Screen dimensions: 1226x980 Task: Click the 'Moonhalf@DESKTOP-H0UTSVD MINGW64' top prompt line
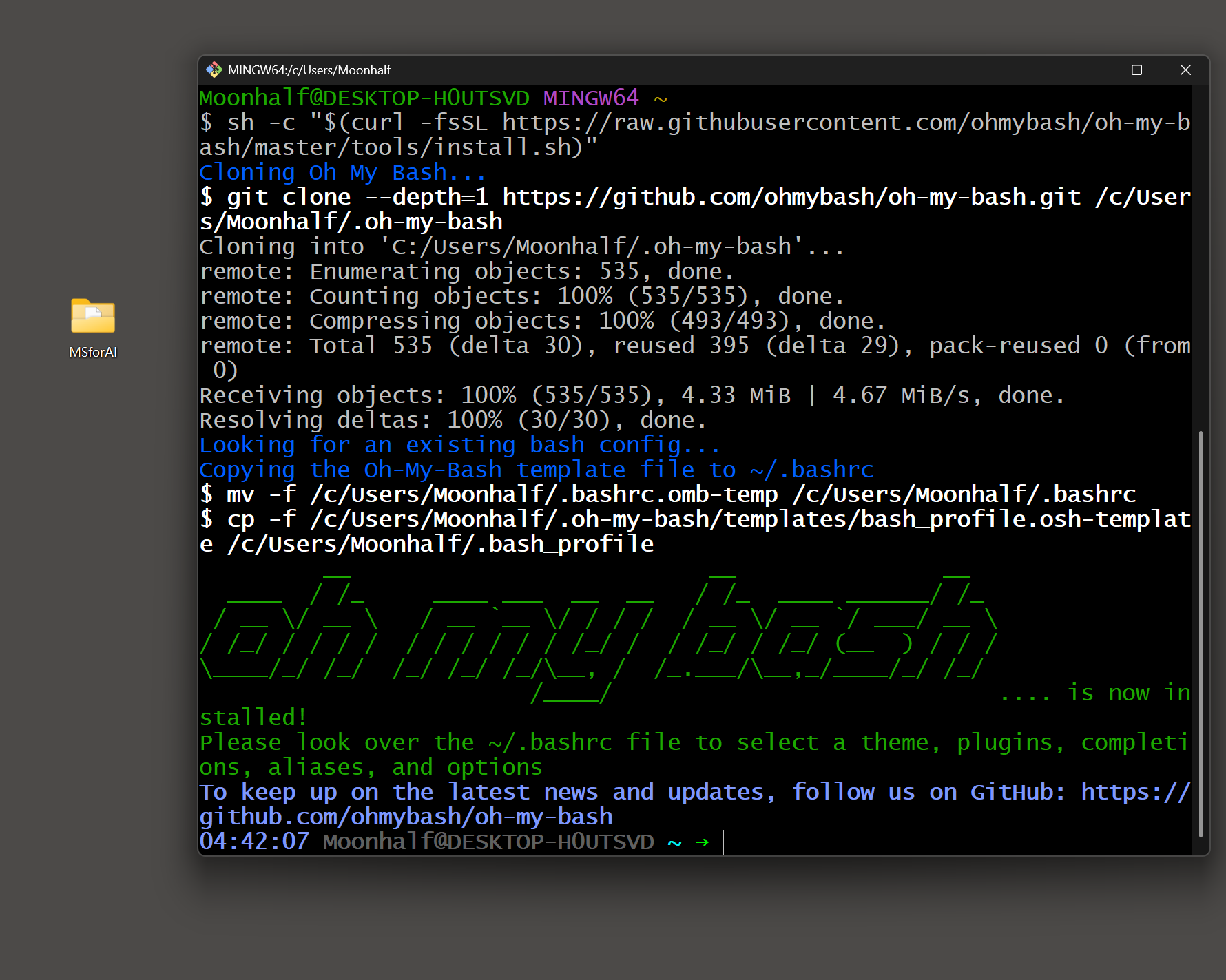[x=433, y=98]
